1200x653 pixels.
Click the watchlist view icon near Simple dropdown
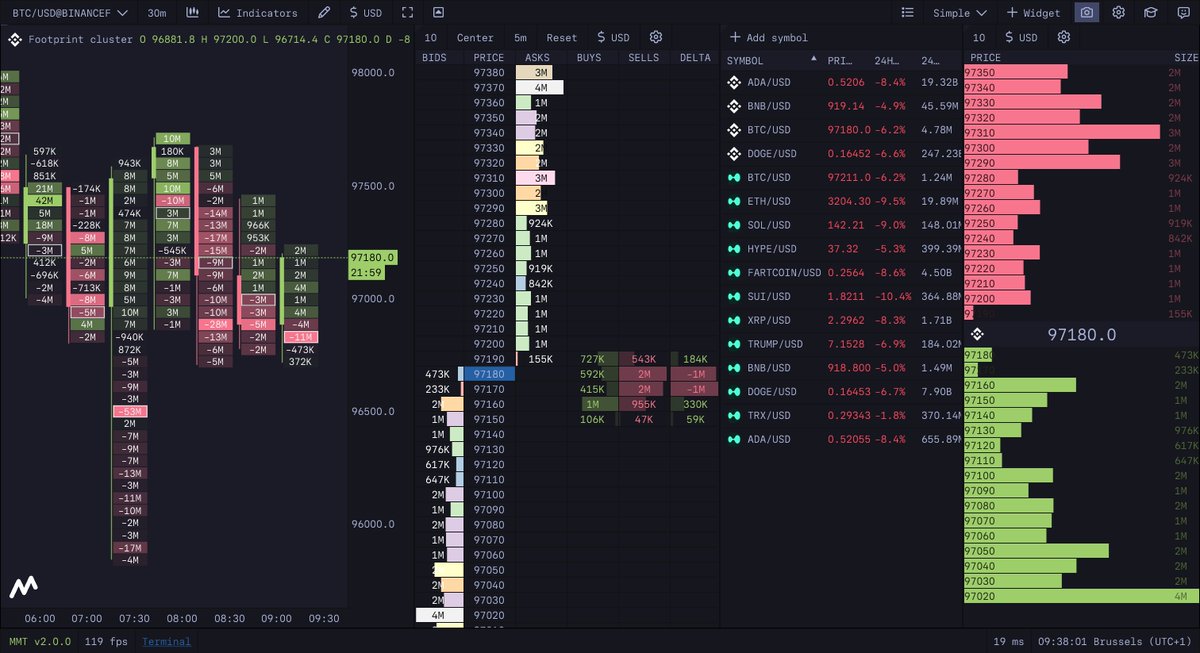pos(907,12)
